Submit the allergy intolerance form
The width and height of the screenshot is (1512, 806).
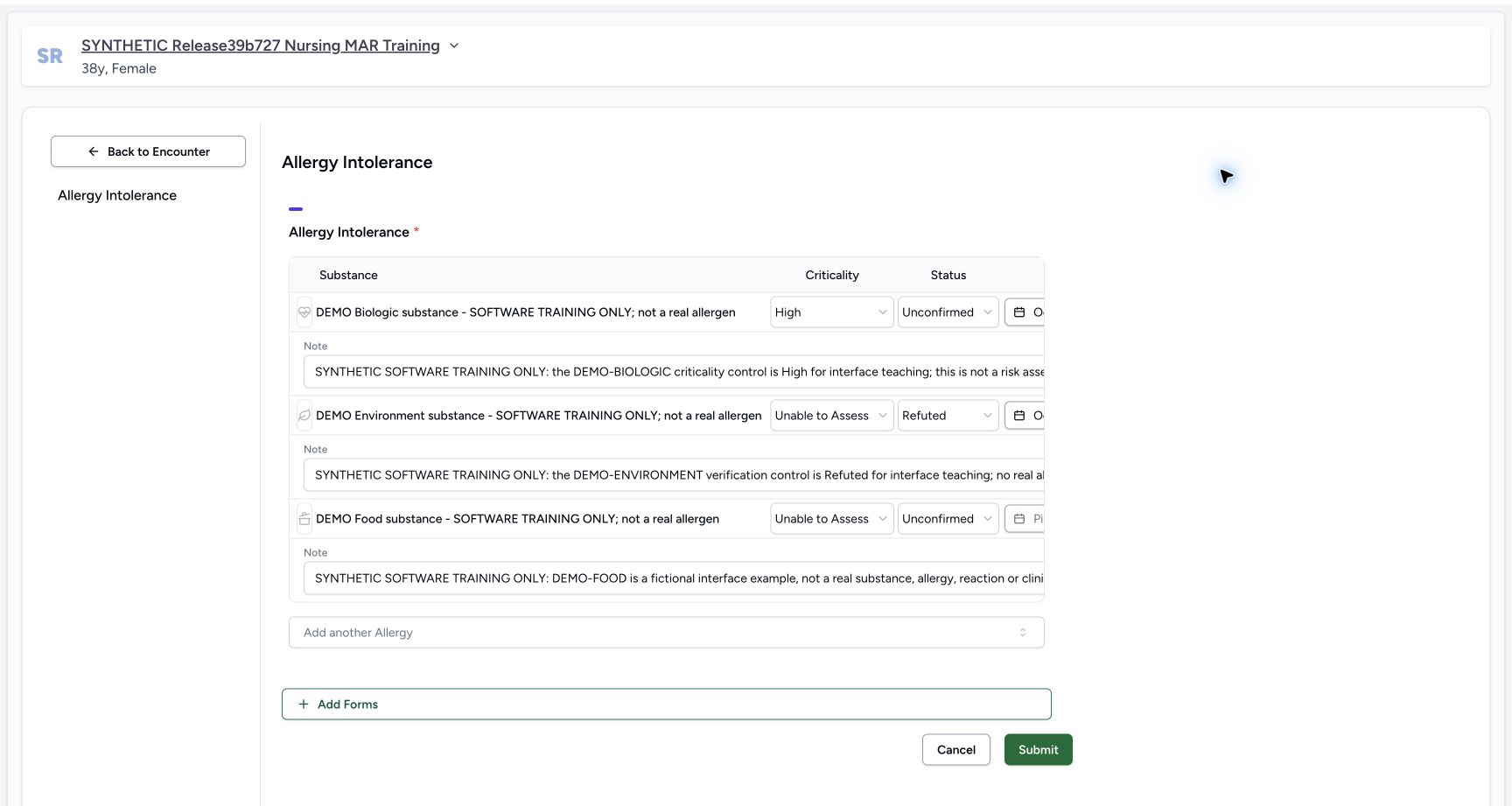1039,750
